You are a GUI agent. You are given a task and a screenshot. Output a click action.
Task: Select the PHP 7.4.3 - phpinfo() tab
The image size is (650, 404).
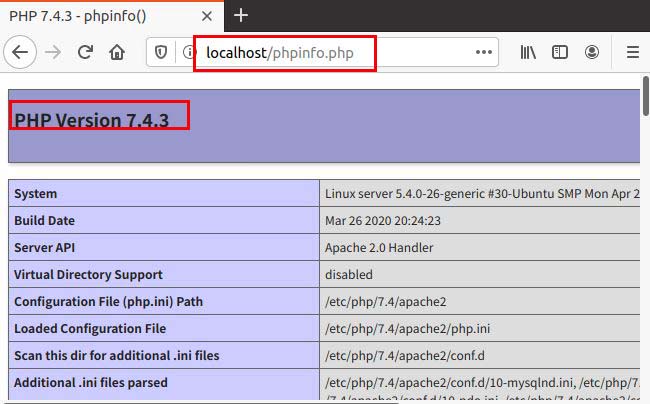coord(112,16)
